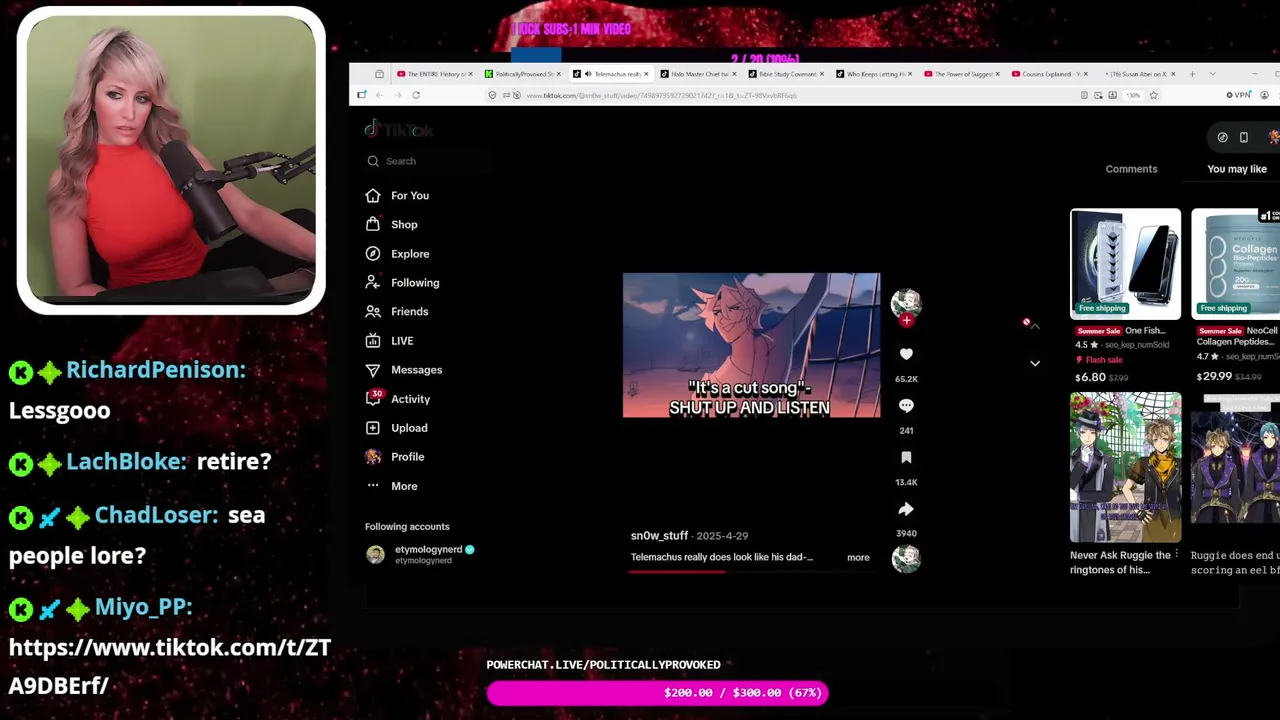Follow sn0w_stuff with the red plus button
The width and height of the screenshot is (1280, 720).
[906, 321]
